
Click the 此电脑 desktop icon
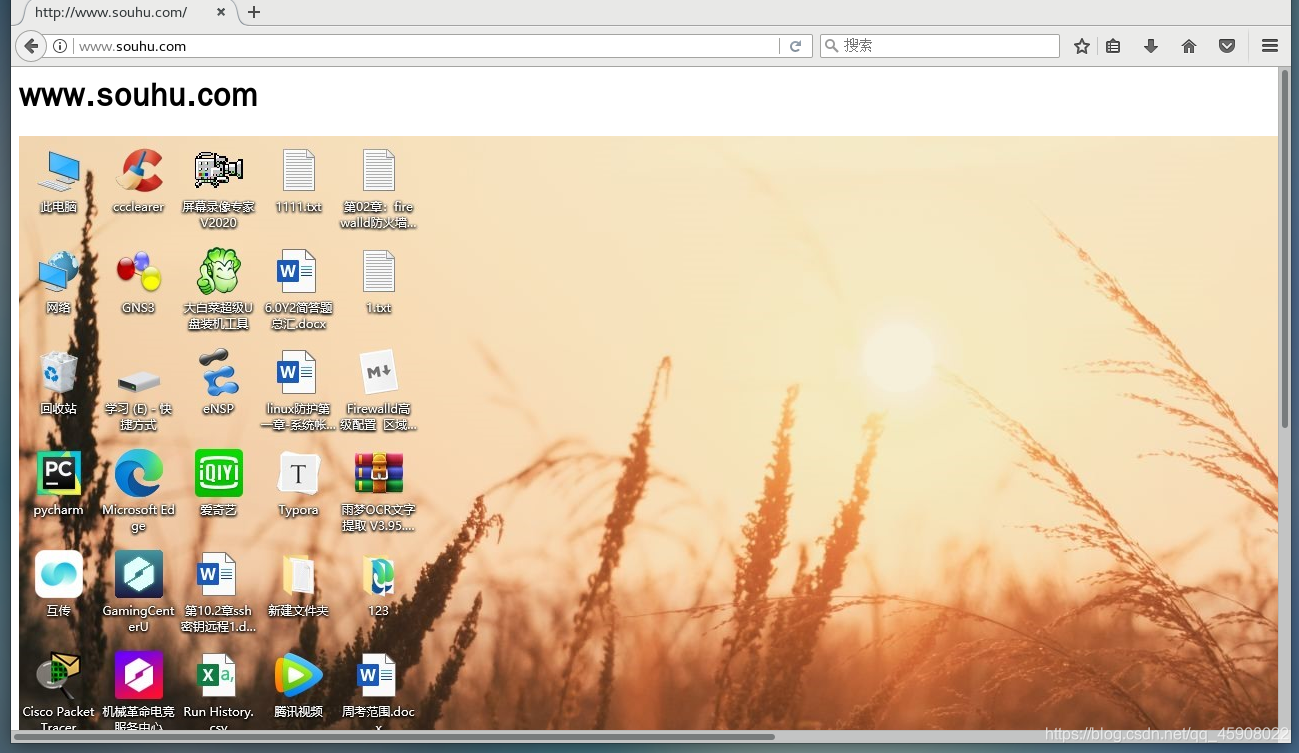click(59, 182)
